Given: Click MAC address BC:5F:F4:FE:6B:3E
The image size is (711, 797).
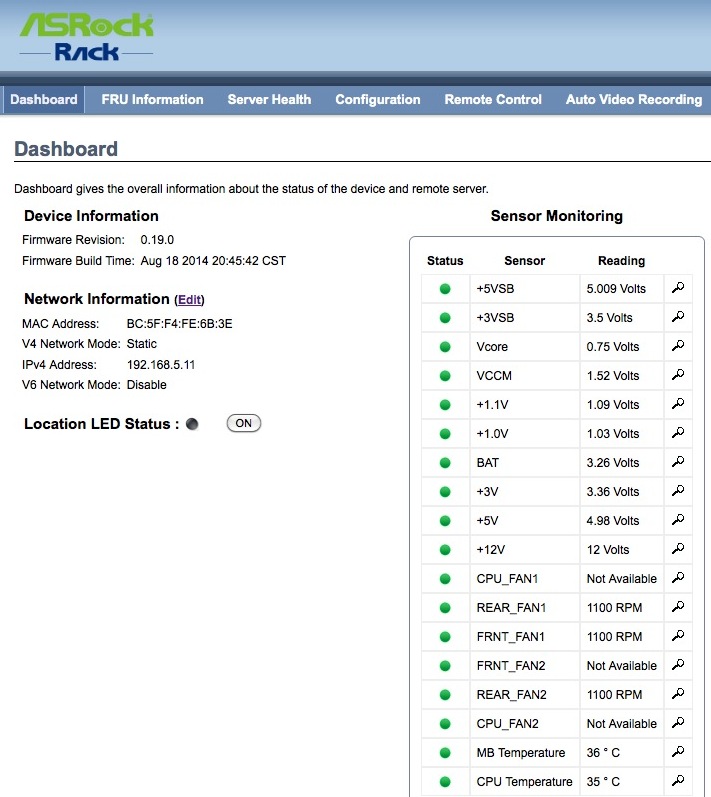Looking at the screenshot, I should coord(179,324).
